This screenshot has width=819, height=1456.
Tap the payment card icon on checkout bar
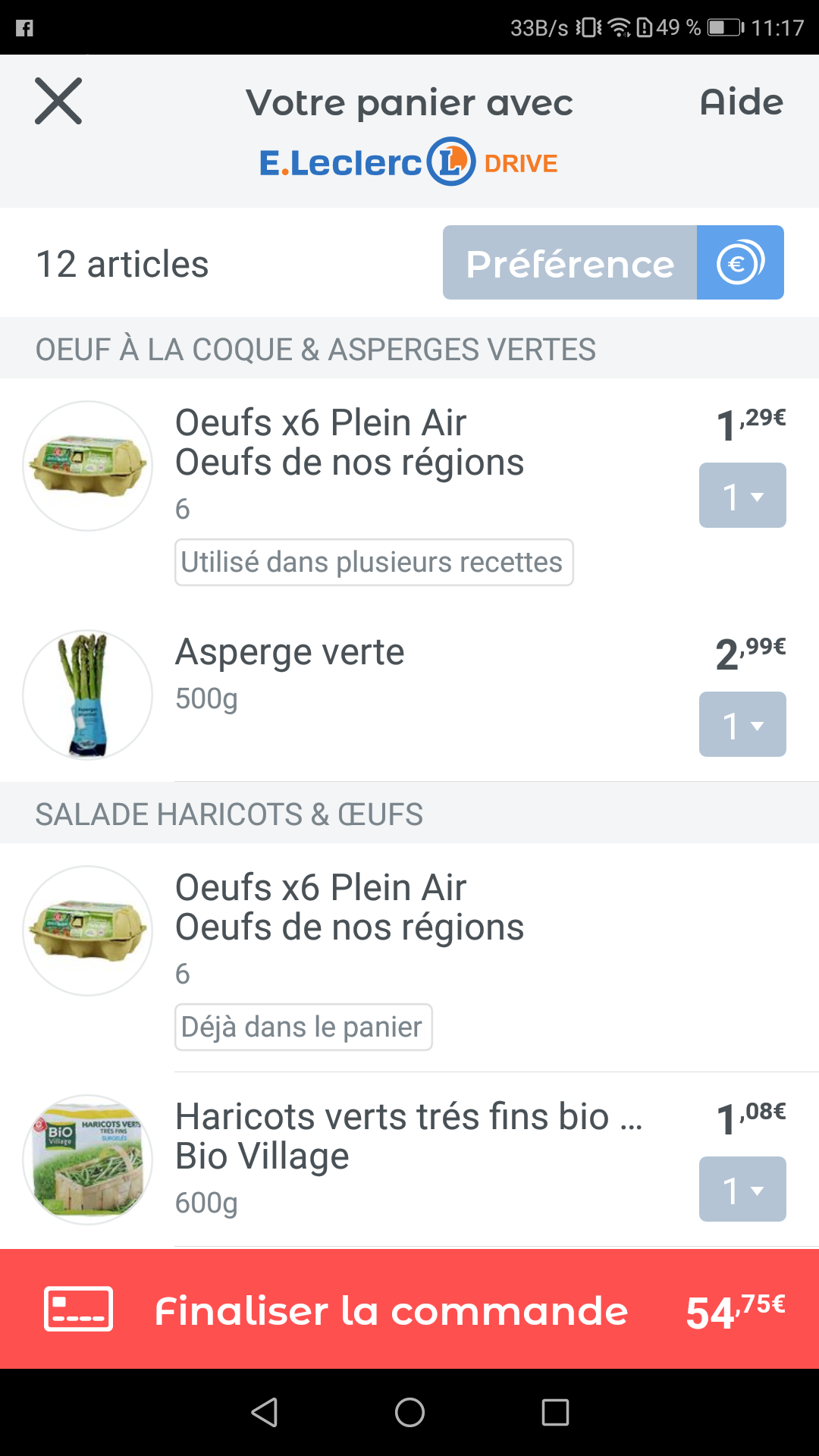click(x=79, y=1309)
